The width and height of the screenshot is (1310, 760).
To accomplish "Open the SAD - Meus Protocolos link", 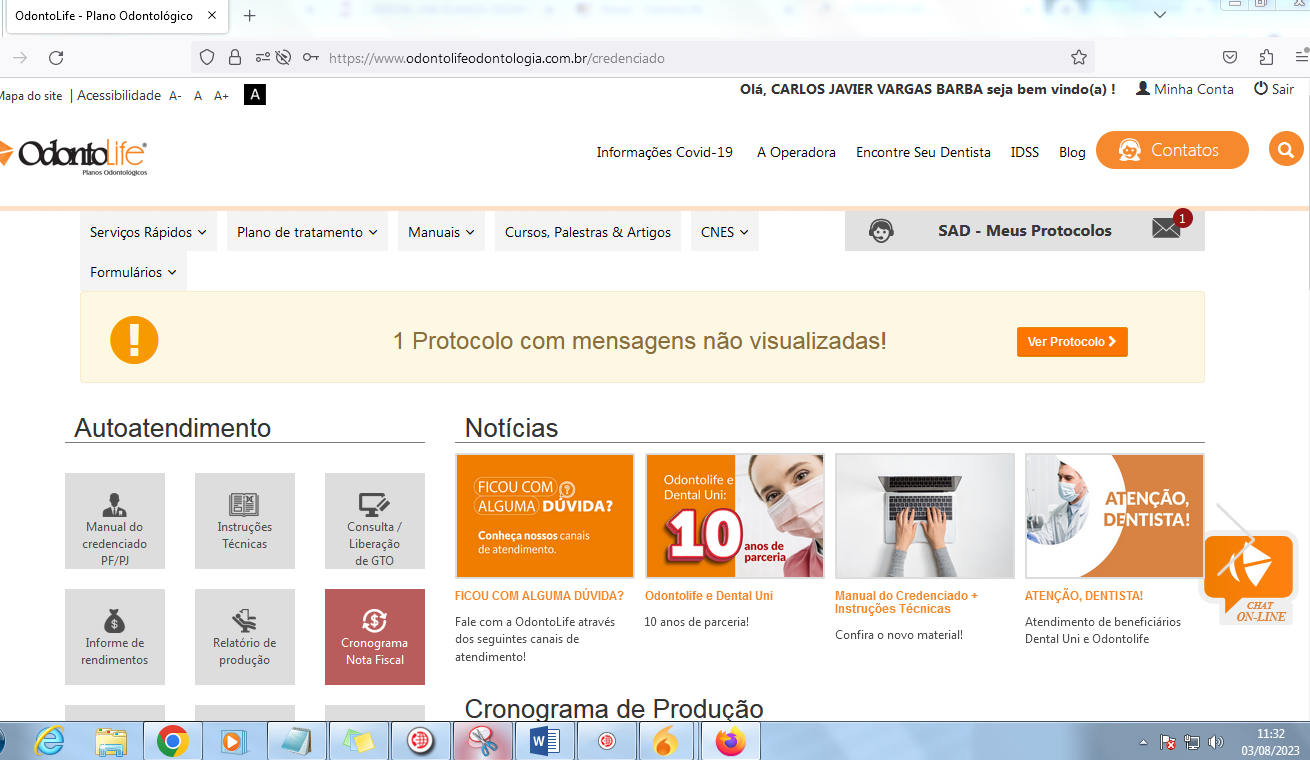I will 1025,231.
